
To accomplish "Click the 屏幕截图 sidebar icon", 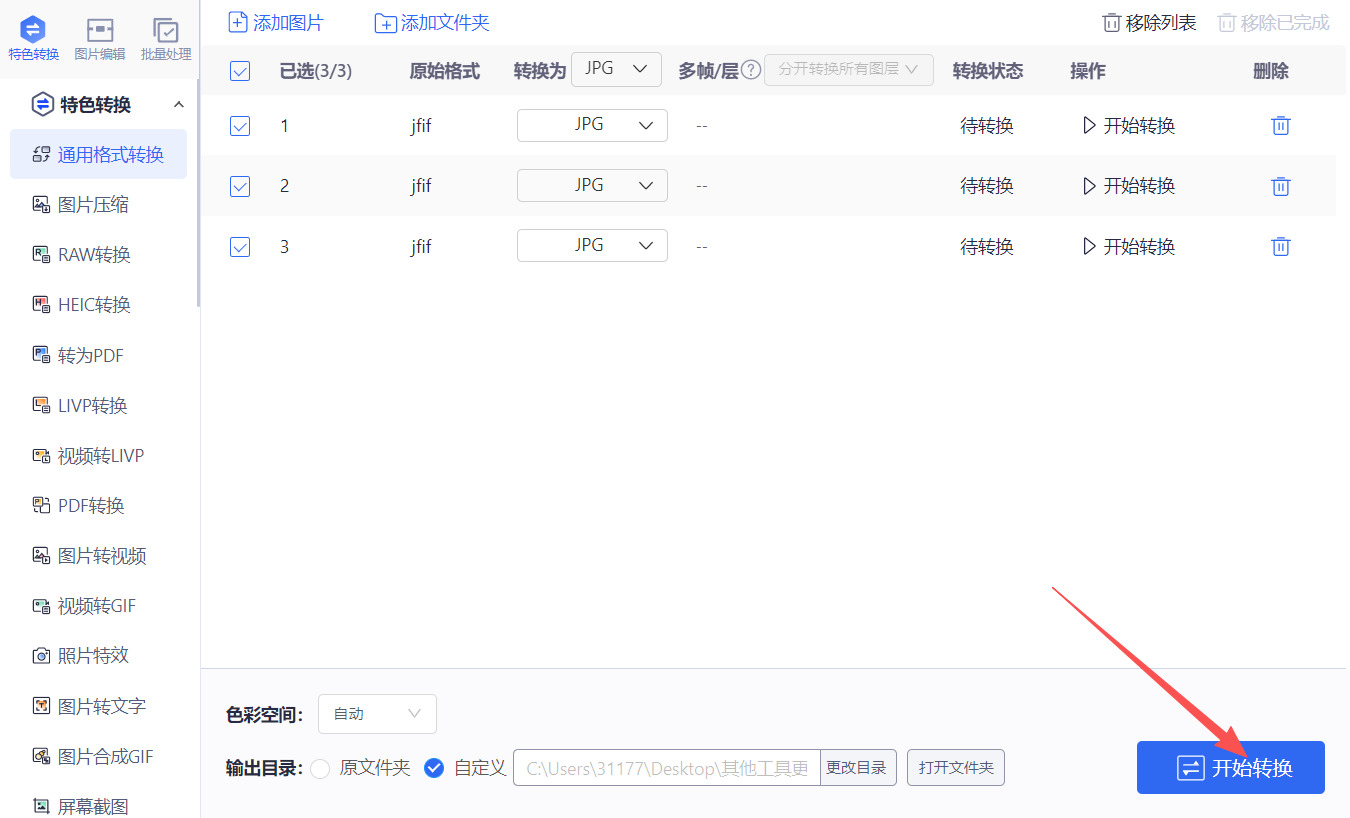I will [x=41, y=806].
